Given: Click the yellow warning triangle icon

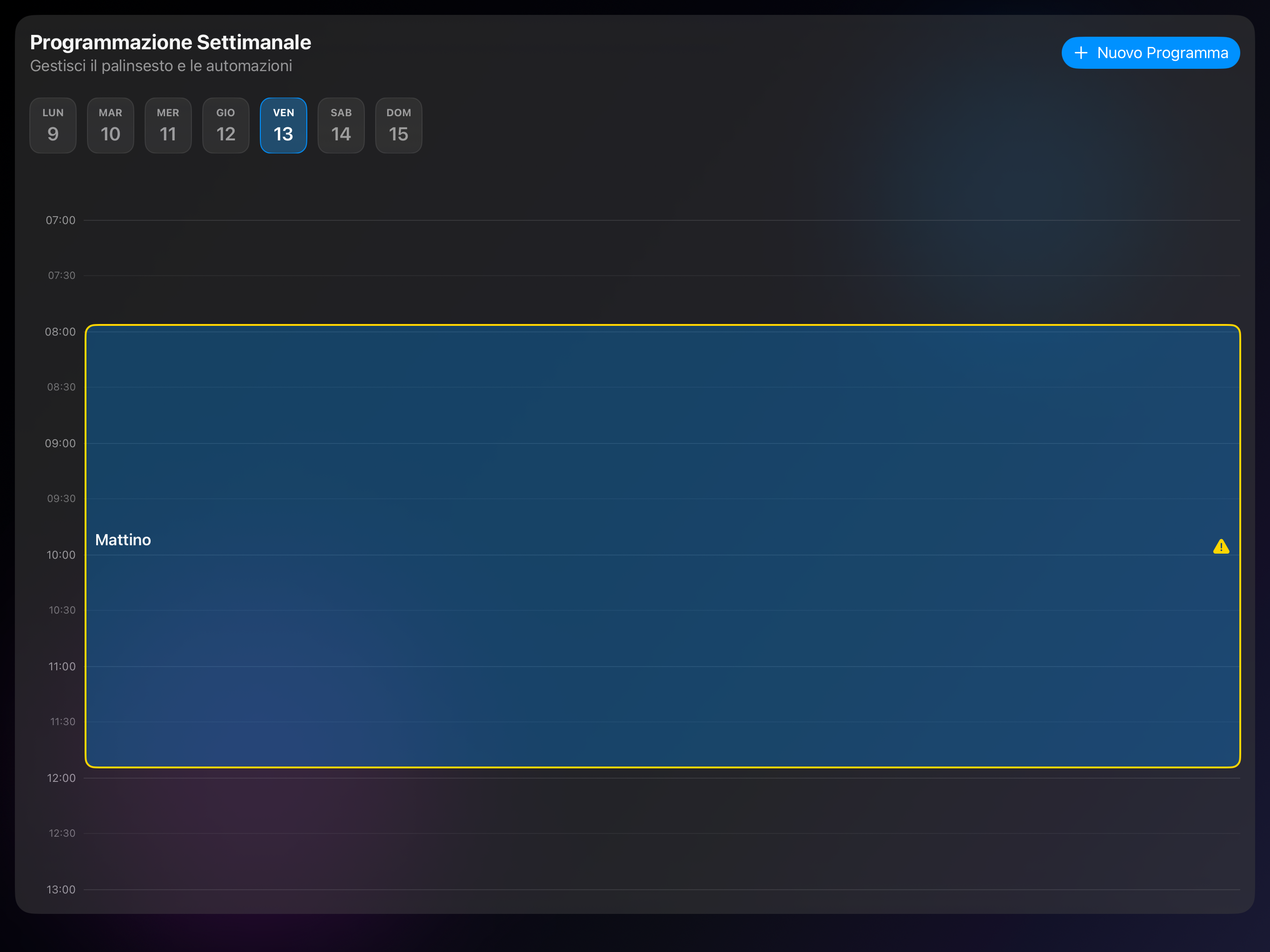Looking at the screenshot, I should point(1221,547).
